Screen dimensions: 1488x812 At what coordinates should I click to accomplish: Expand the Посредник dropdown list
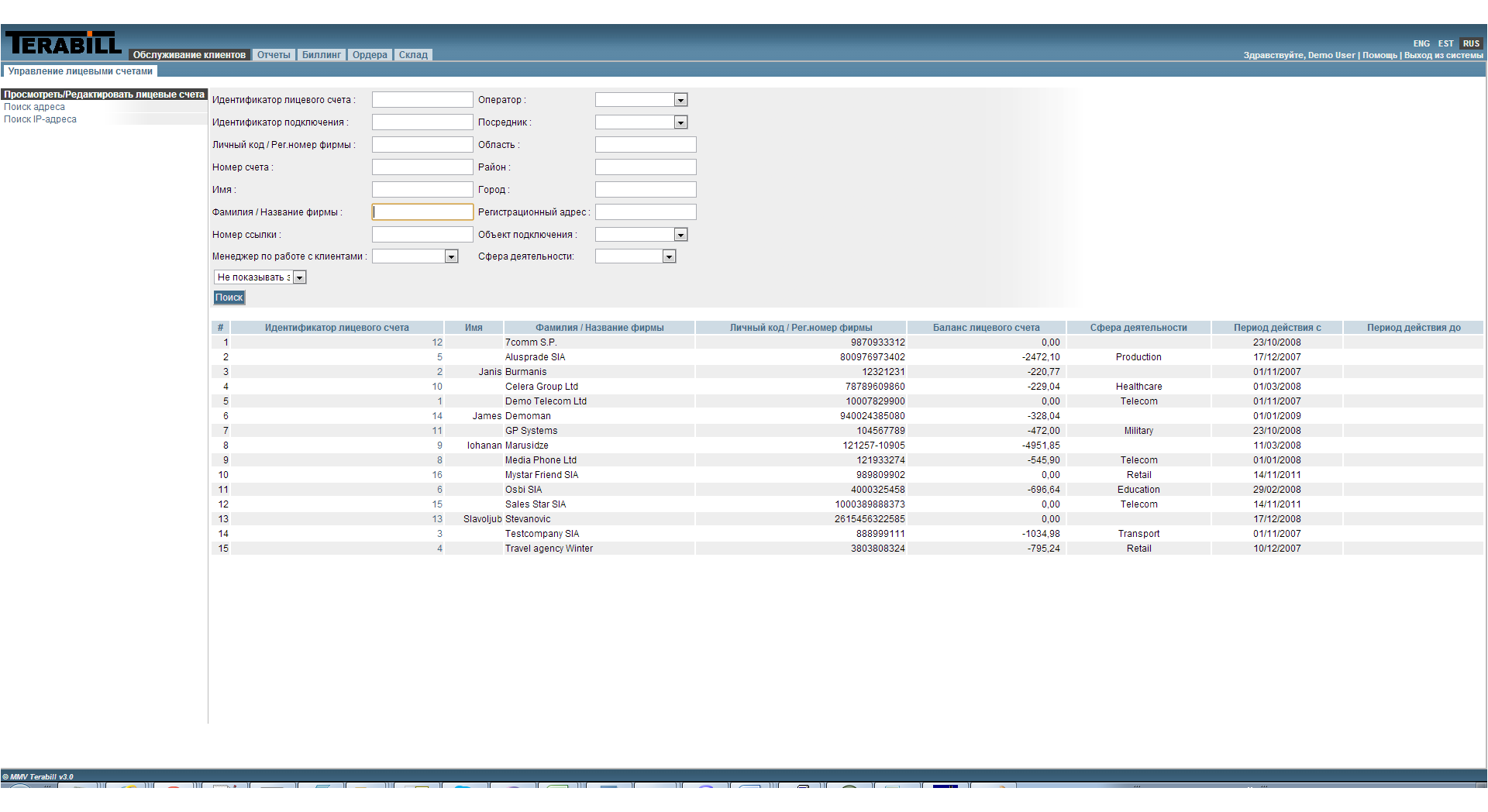point(680,122)
